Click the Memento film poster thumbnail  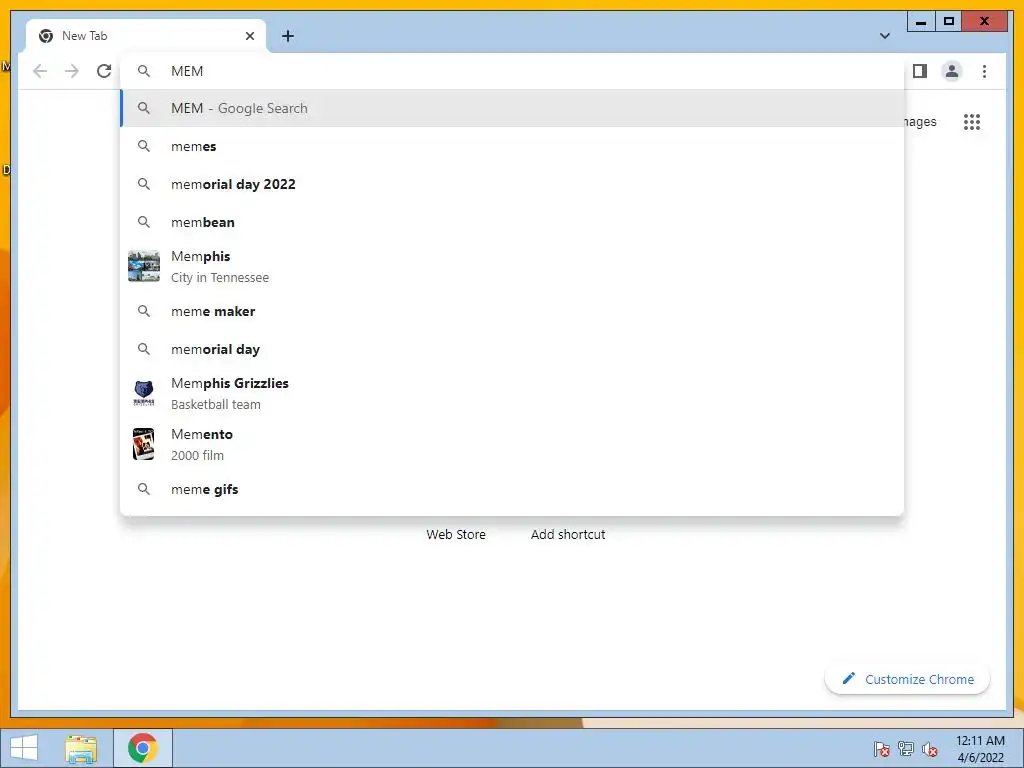point(144,444)
